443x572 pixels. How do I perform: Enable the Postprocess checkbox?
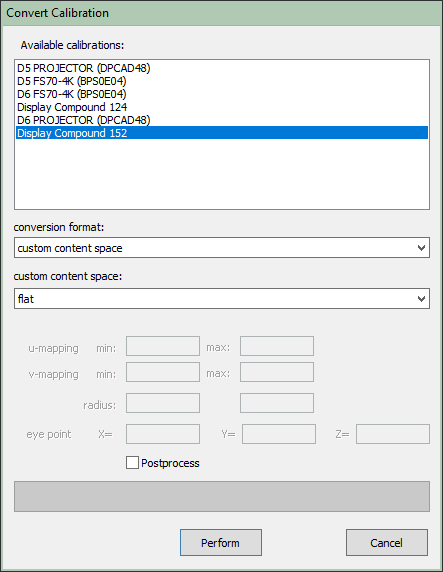click(x=132, y=463)
